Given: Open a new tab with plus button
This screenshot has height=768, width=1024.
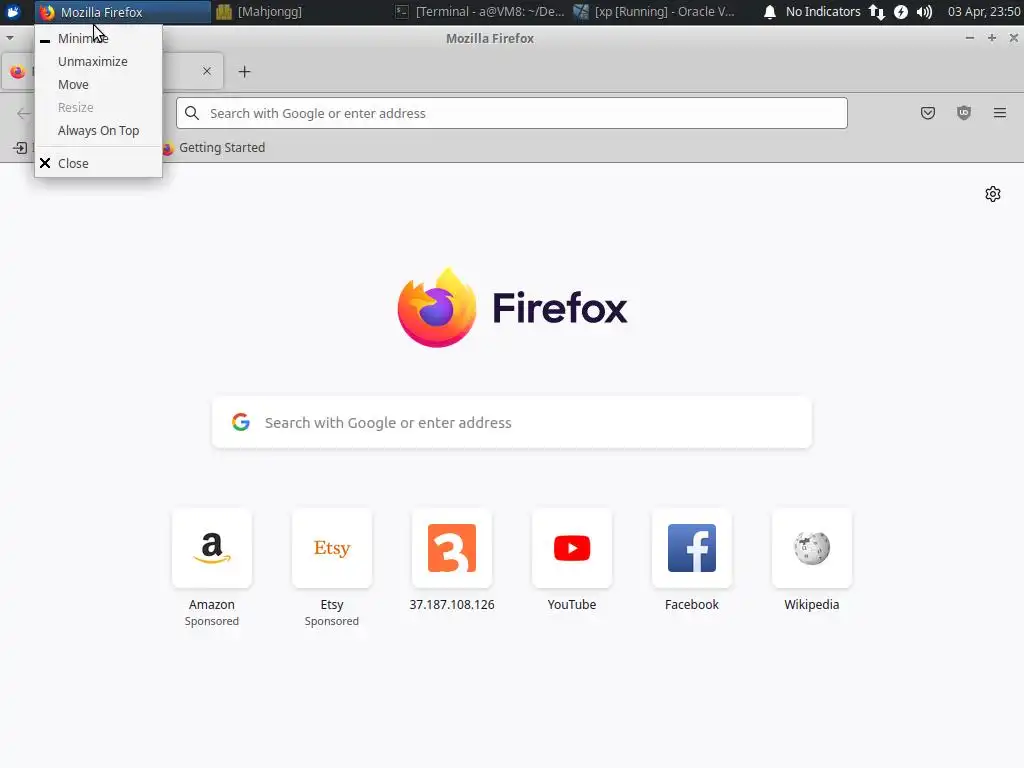Looking at the screenshot, I should point(244,72).
